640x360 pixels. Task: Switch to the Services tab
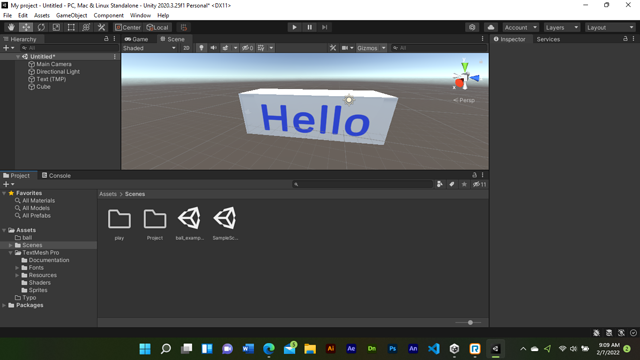[x=548, y=39]
